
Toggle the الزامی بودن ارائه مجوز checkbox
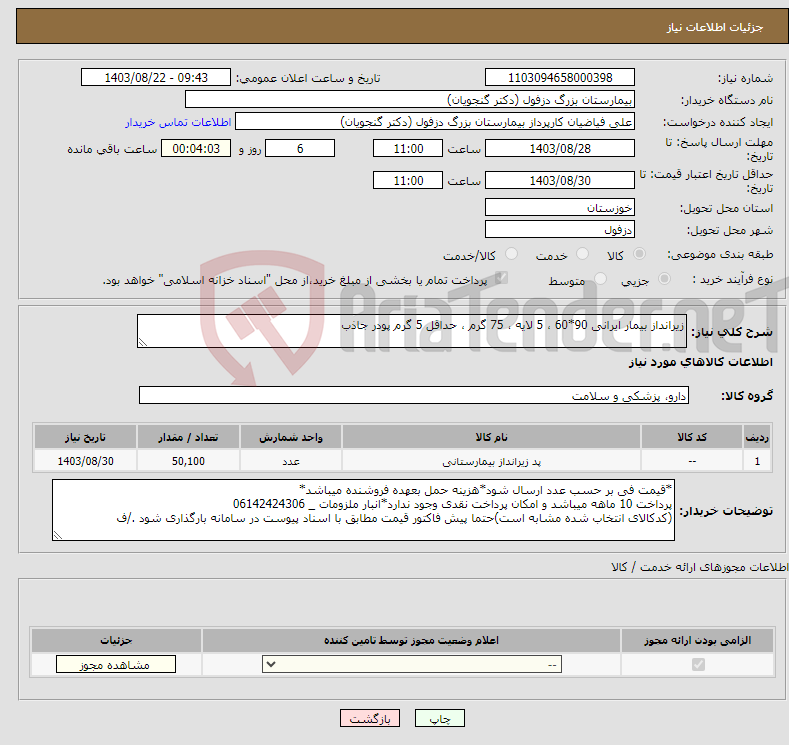click(698, 665)
